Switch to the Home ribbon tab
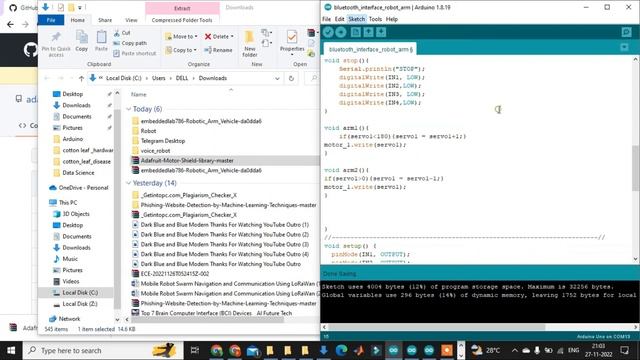The image size is (640, 360). (78, 20)
